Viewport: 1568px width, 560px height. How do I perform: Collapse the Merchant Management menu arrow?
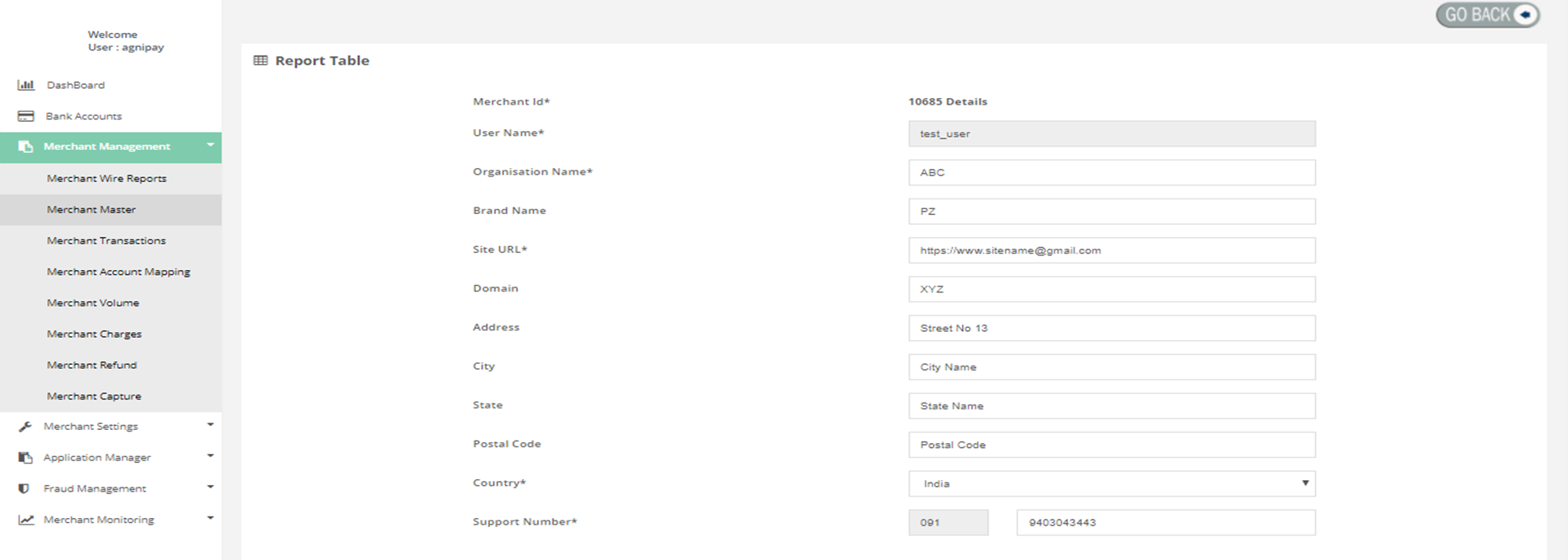(210, 146)
